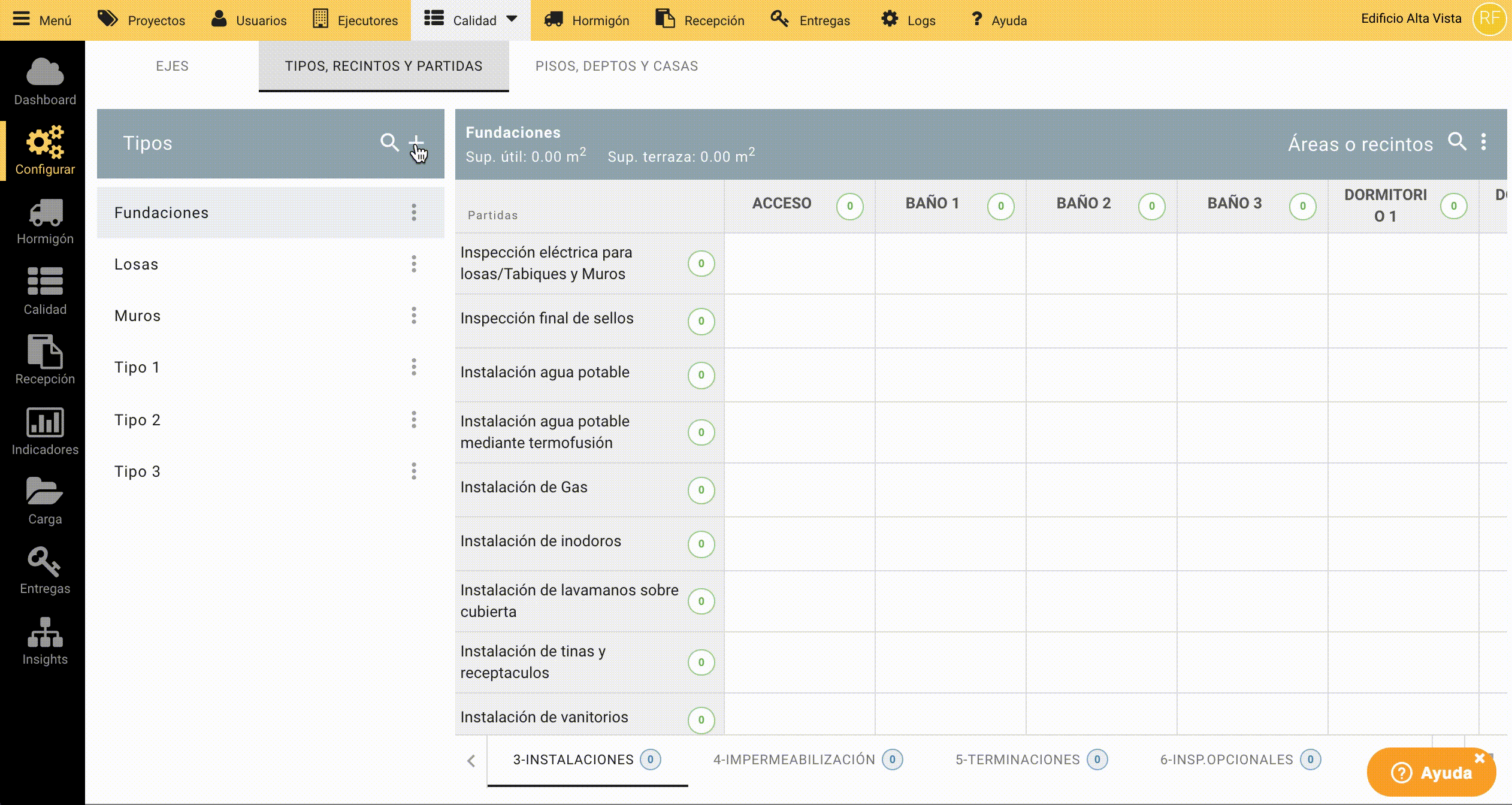Click the search icon in Tipos panel
Screen dimensions: 1512x805
[x=389, y=143]
